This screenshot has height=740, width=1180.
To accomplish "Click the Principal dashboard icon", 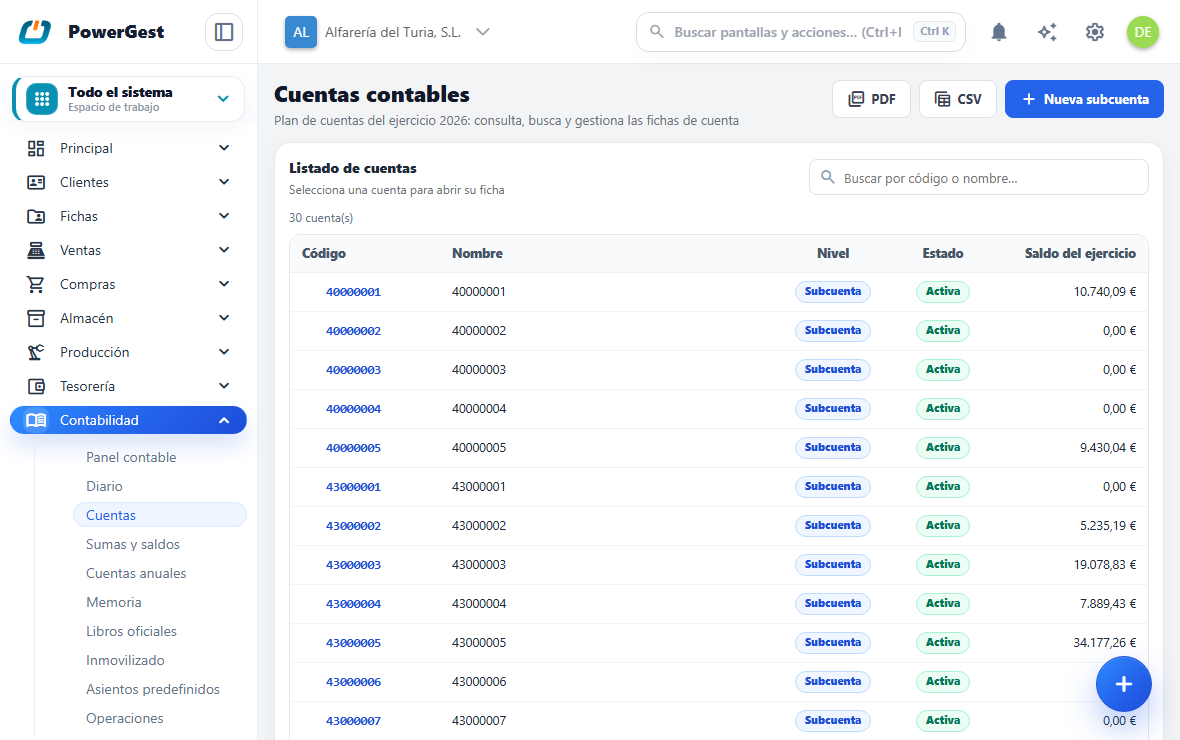I will [35, 148].
